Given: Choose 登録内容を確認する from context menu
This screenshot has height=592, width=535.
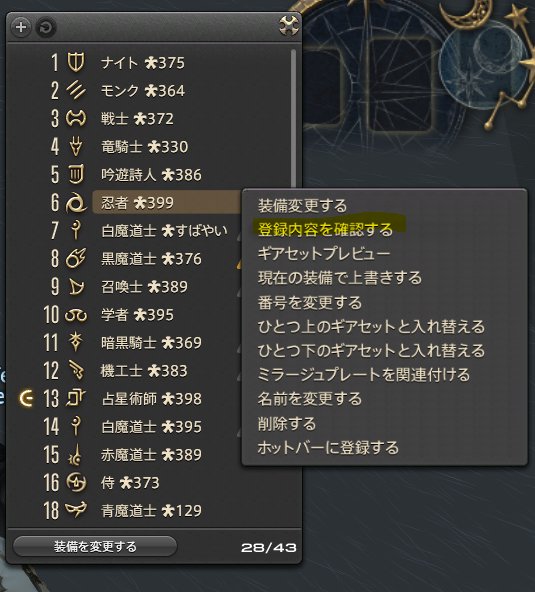Looking at the screenshot, I should click(325, 229).
